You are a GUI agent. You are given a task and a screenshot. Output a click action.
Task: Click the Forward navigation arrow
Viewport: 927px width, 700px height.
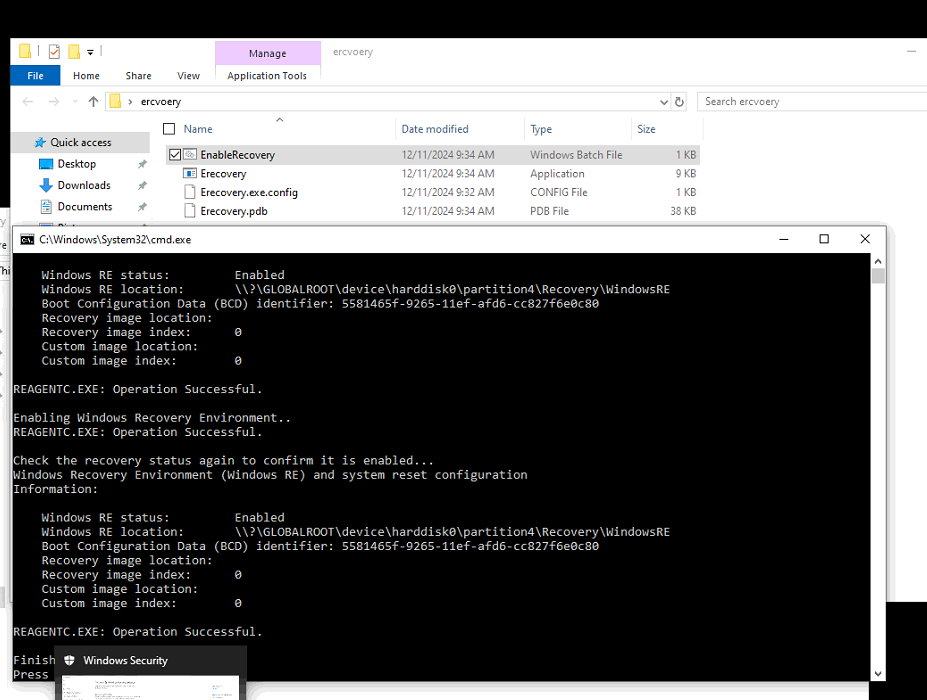[x=54, y=102]
